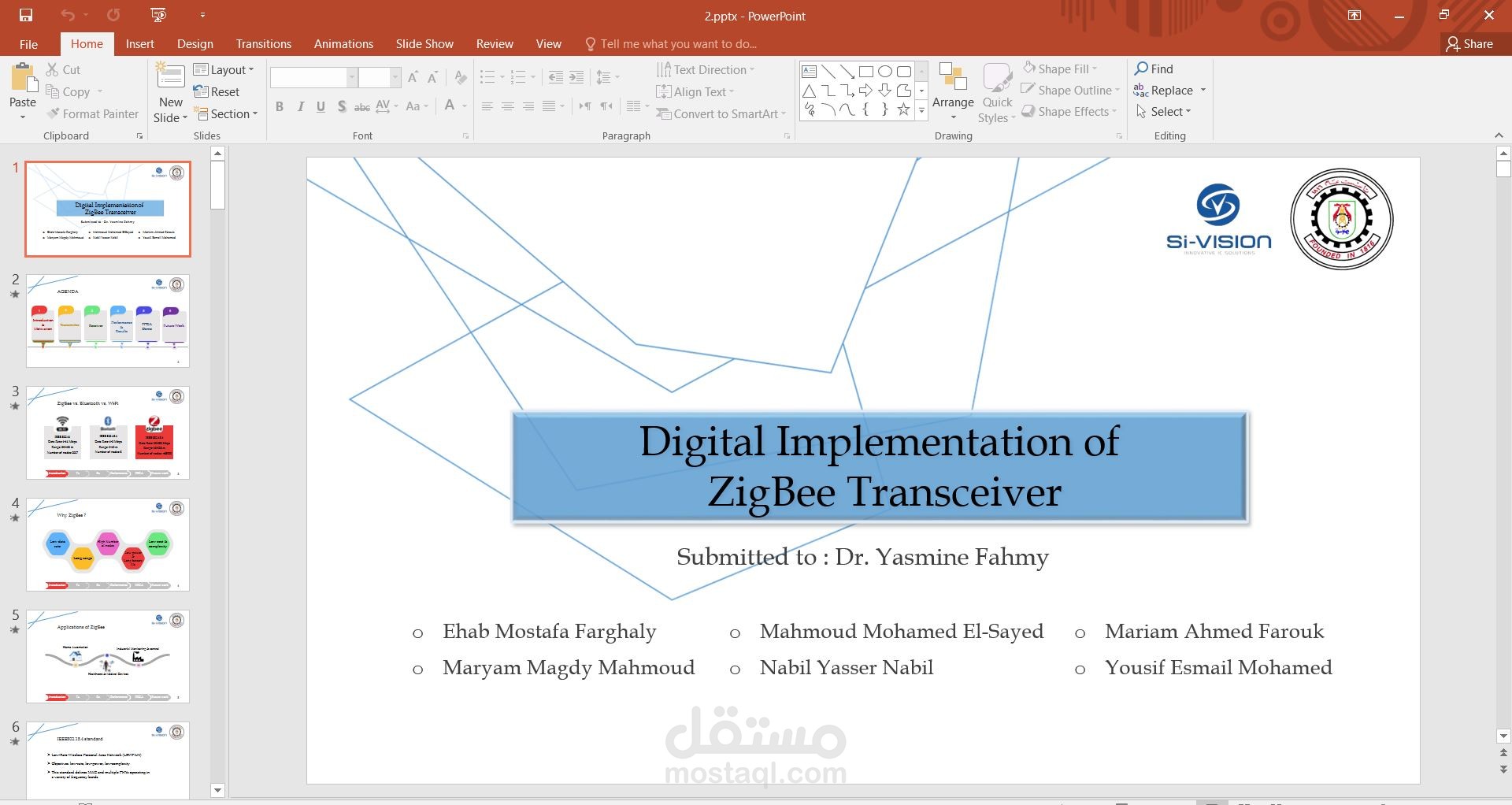This screenshot has height=805, width=1512.
Task: Clear all formatting icon
Action: 461,77
